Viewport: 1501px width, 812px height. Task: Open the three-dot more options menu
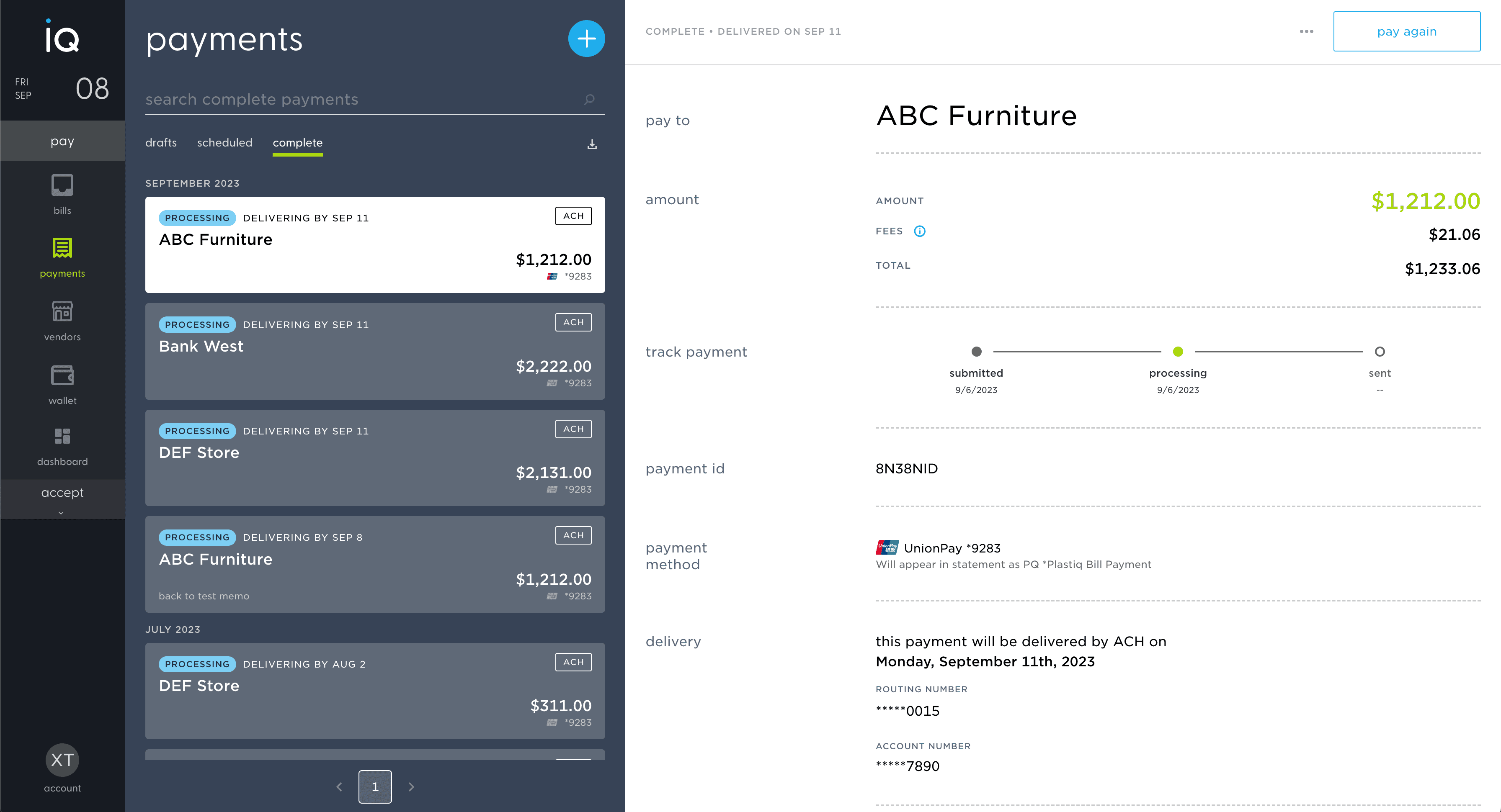pyautogui.click(x=1306, y=31)
